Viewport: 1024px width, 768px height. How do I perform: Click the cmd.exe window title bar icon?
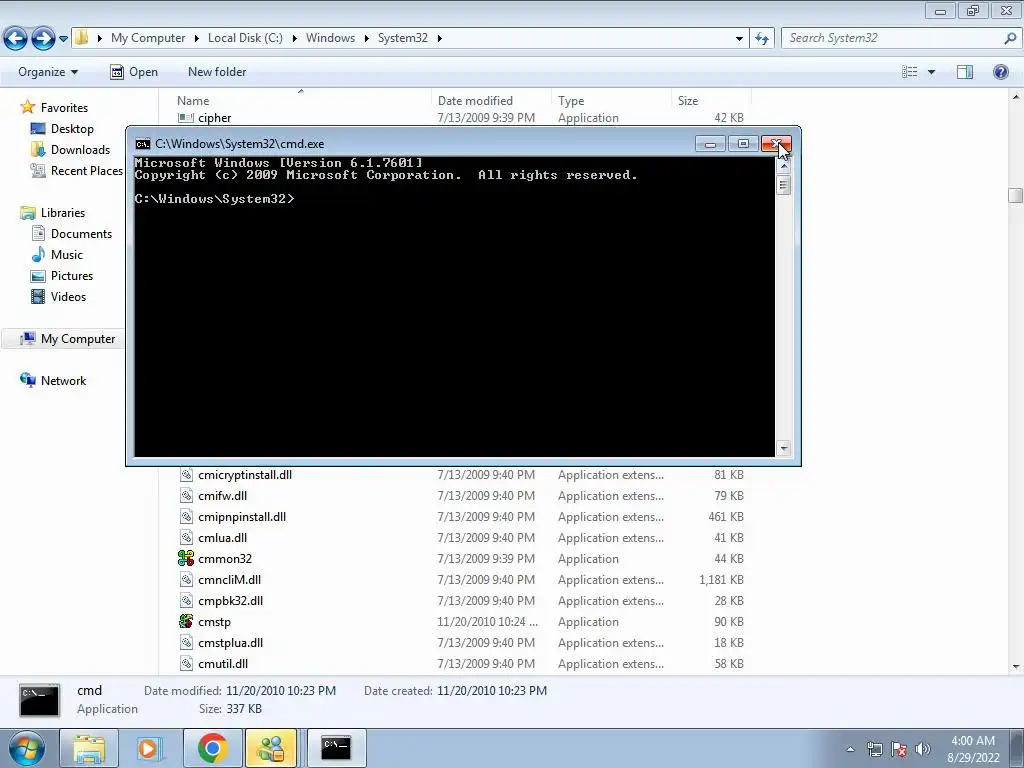coord(142,144)
